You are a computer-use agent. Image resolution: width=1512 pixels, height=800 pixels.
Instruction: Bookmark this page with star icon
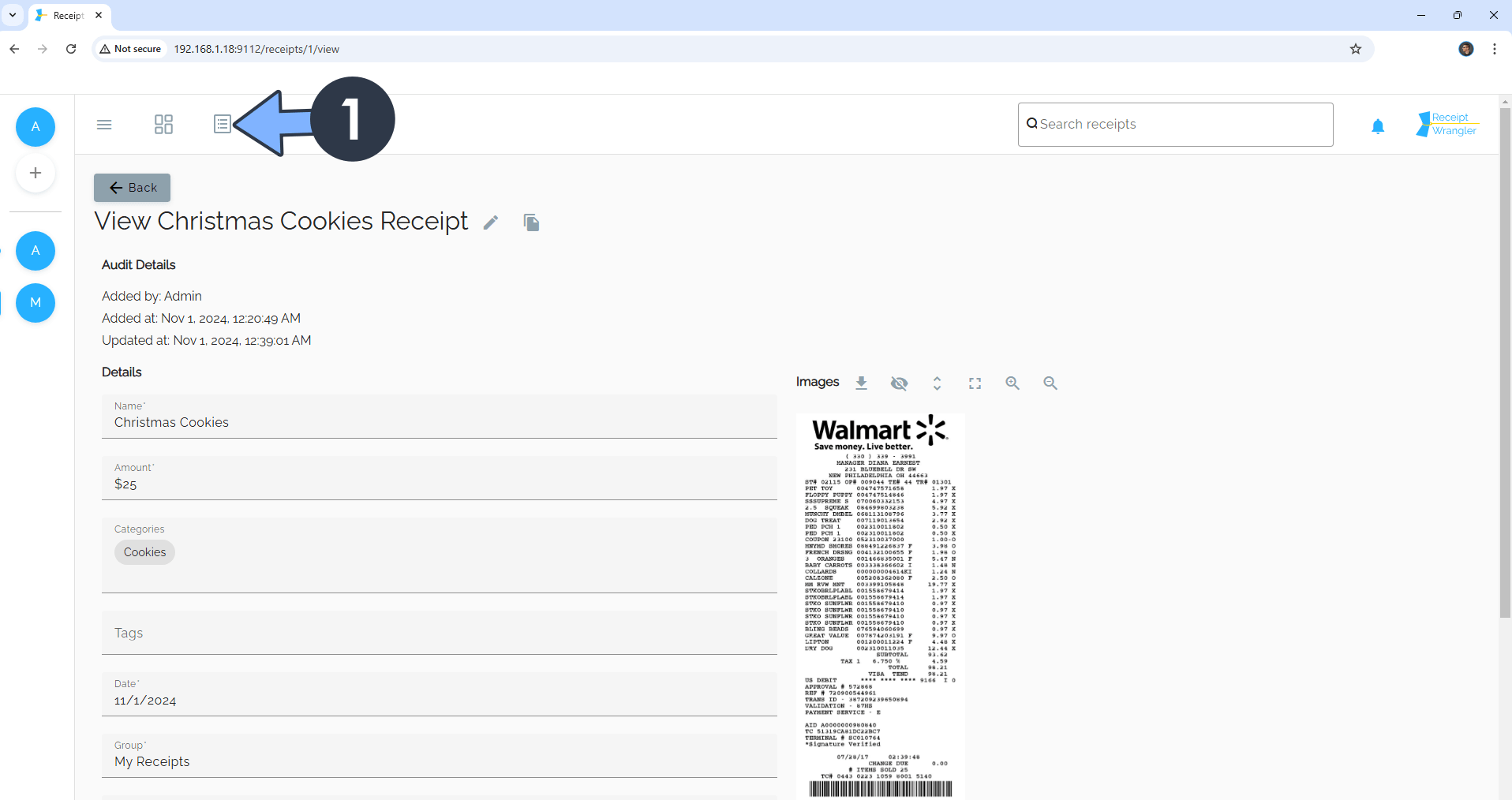click(1356, 49)
